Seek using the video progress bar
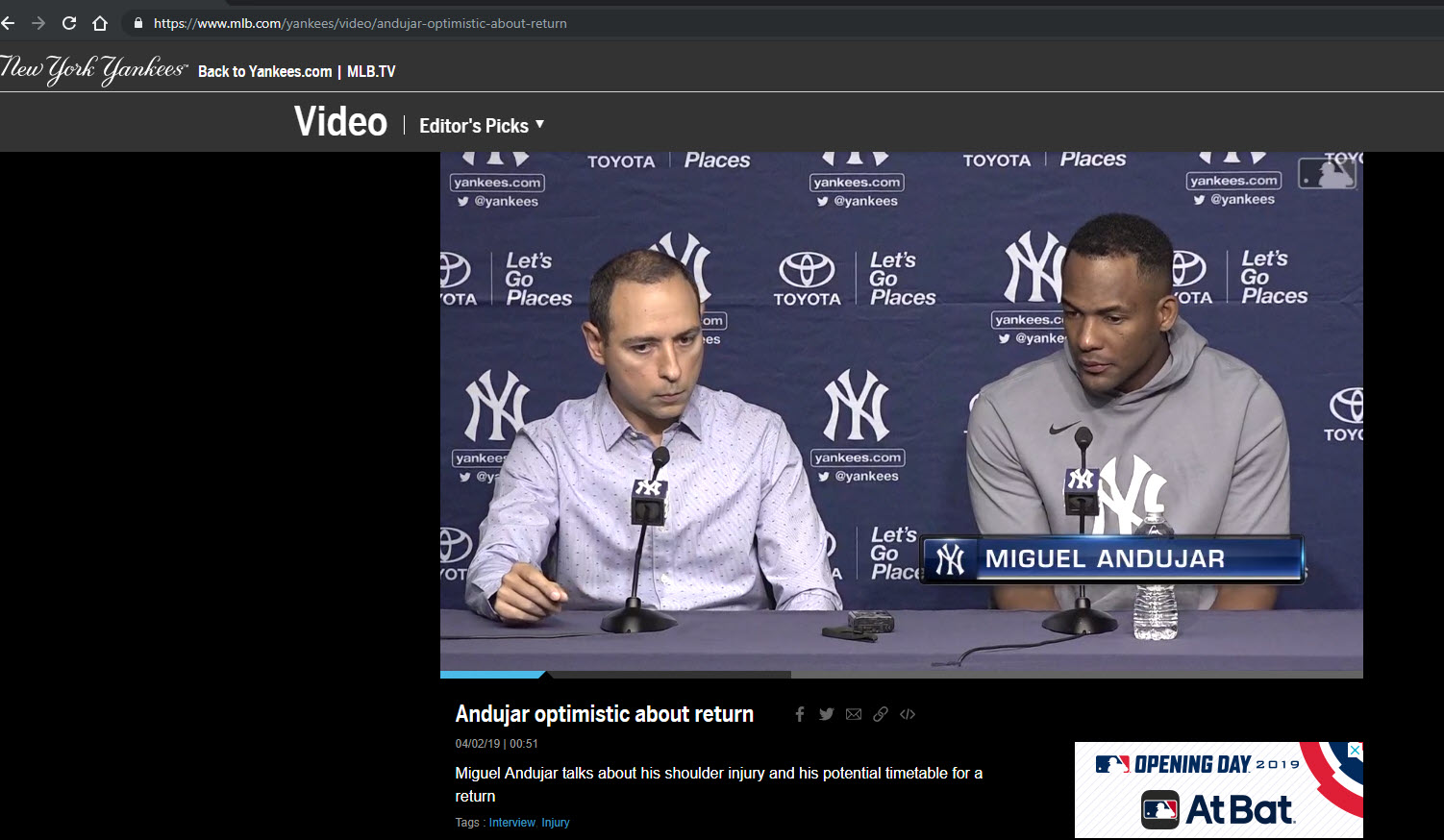Screen dimensions: 1444x840 tap(902, 675)
